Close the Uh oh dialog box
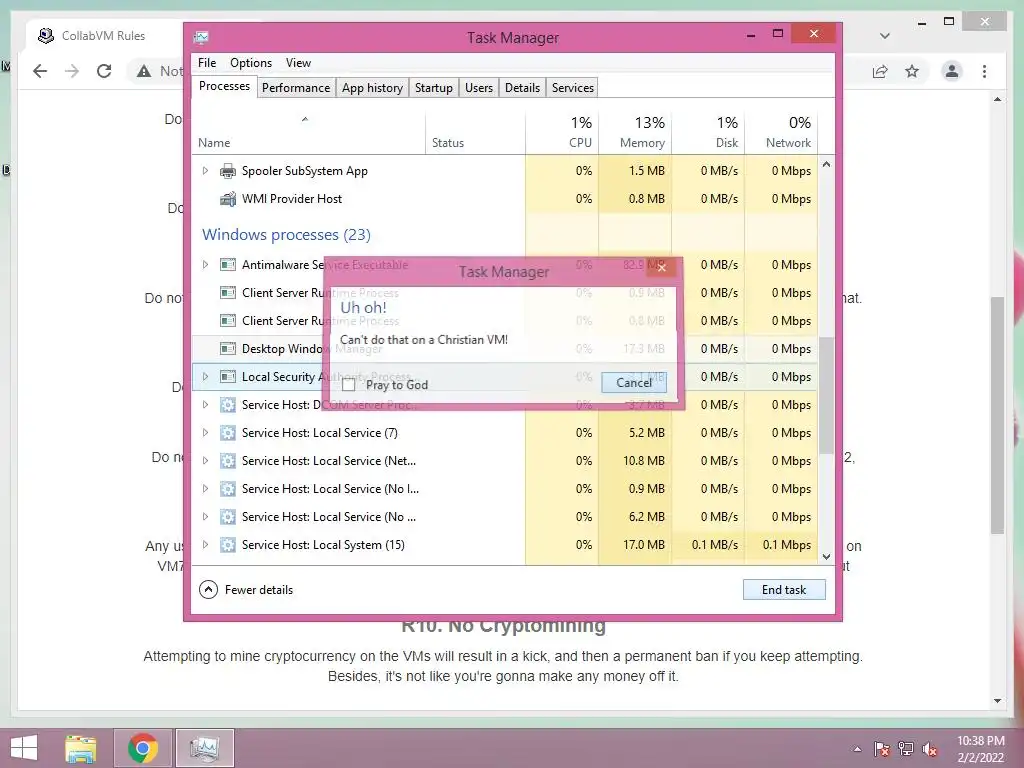This screenshot has width=1024, height=768. pyautogui.click(x=662, y=267)
